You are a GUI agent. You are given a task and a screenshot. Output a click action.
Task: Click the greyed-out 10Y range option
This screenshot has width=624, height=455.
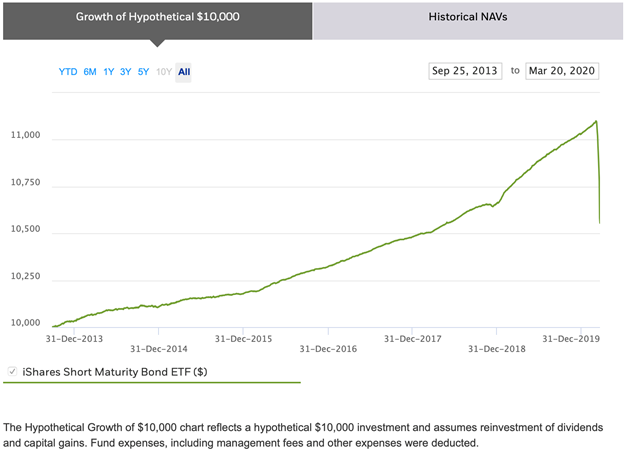coord(163,72)
